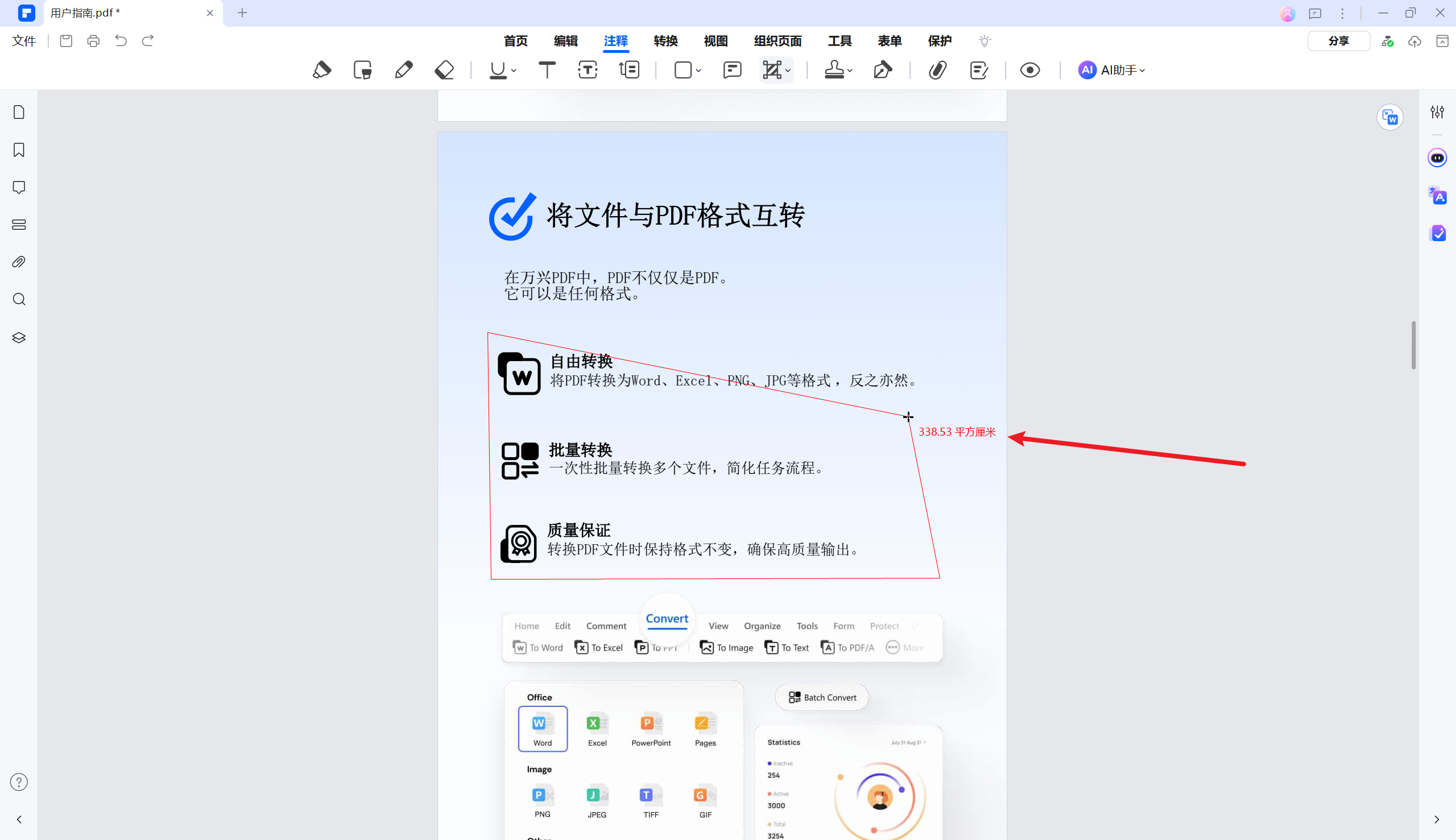Open the 文件 menu
1456x840 pixels.
23,40
